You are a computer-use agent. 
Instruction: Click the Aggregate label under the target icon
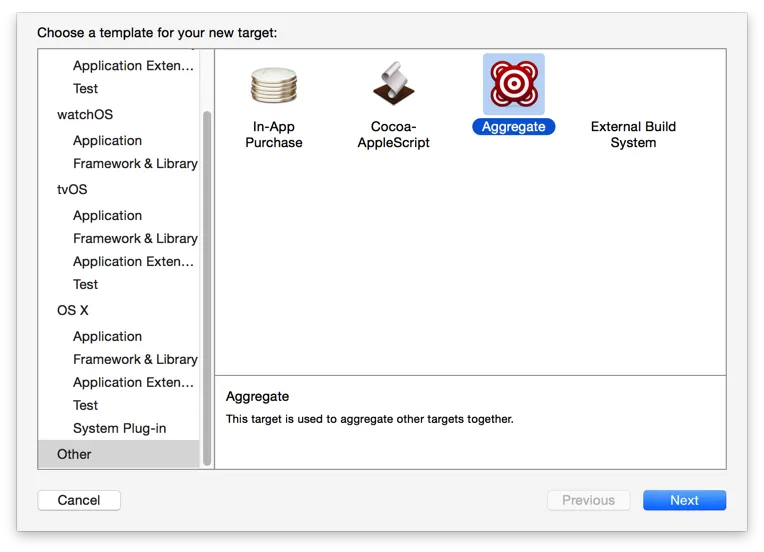514,127
